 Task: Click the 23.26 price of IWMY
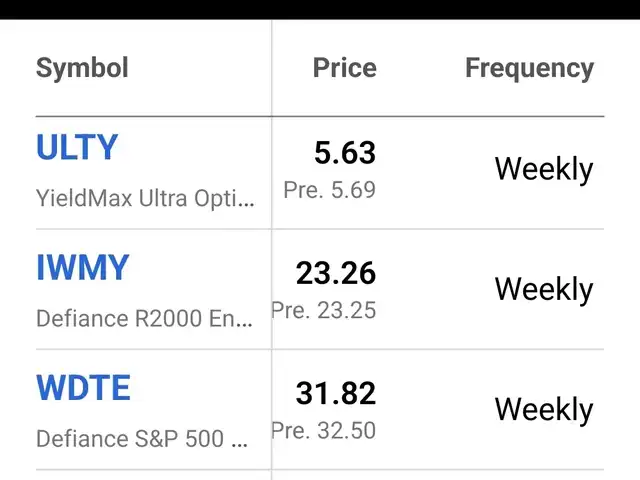335,273
